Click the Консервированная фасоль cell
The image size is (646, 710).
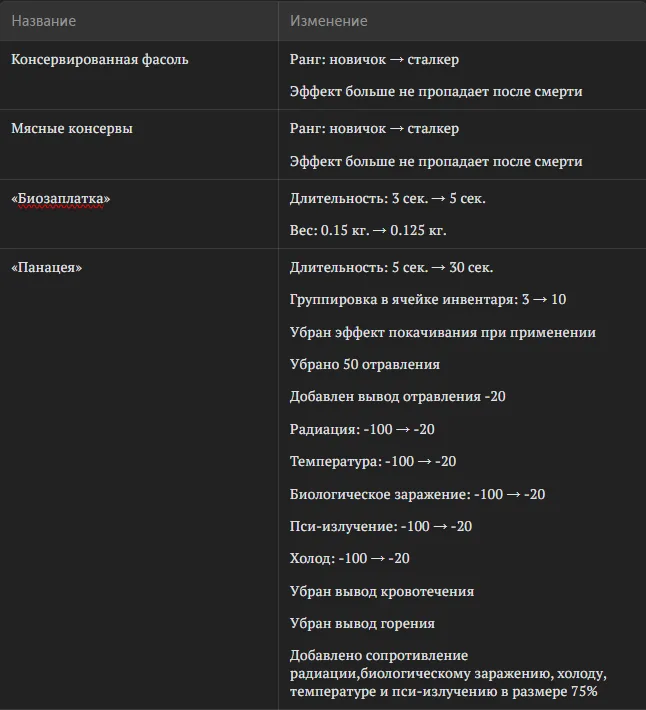point(100,59)
